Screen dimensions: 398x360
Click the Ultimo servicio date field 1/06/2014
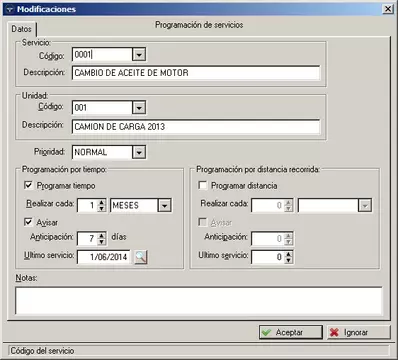104,257
